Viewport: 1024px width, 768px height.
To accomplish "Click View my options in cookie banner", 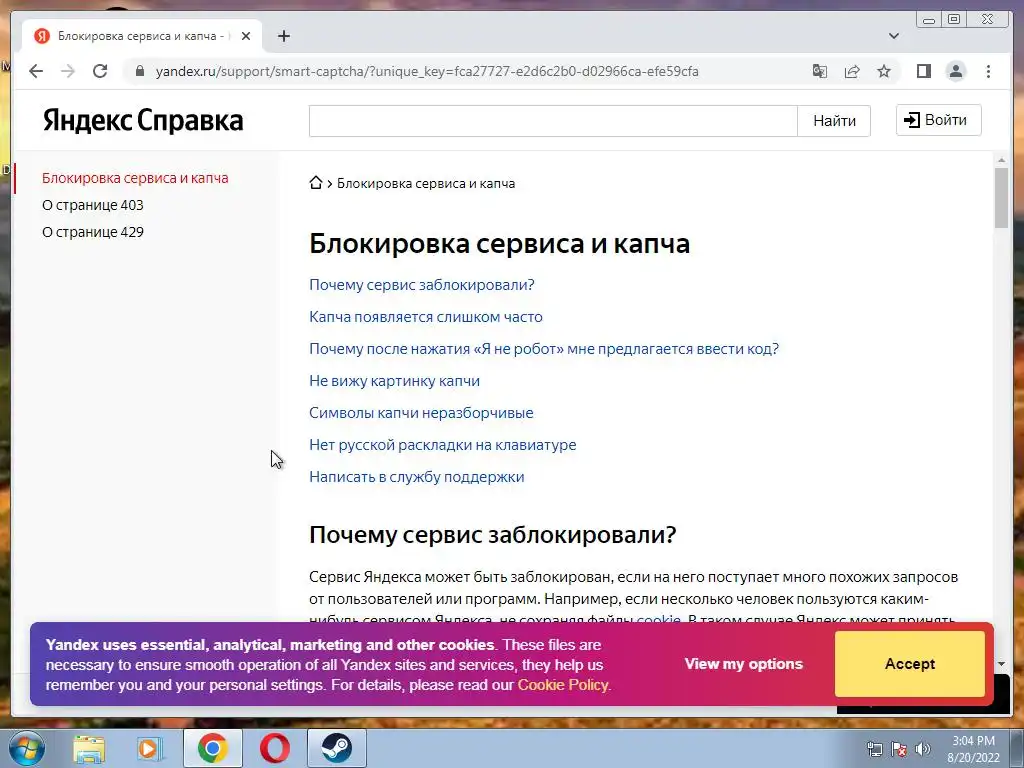I will tap(743, 664).
